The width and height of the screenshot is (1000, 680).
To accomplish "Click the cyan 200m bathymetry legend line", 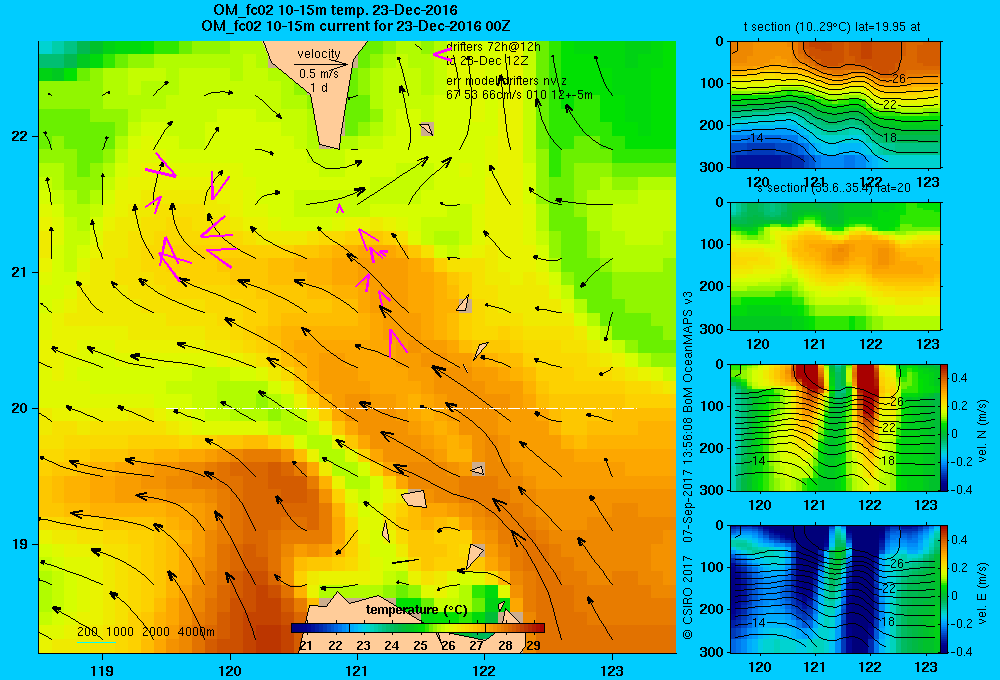I will click(96, 642).
